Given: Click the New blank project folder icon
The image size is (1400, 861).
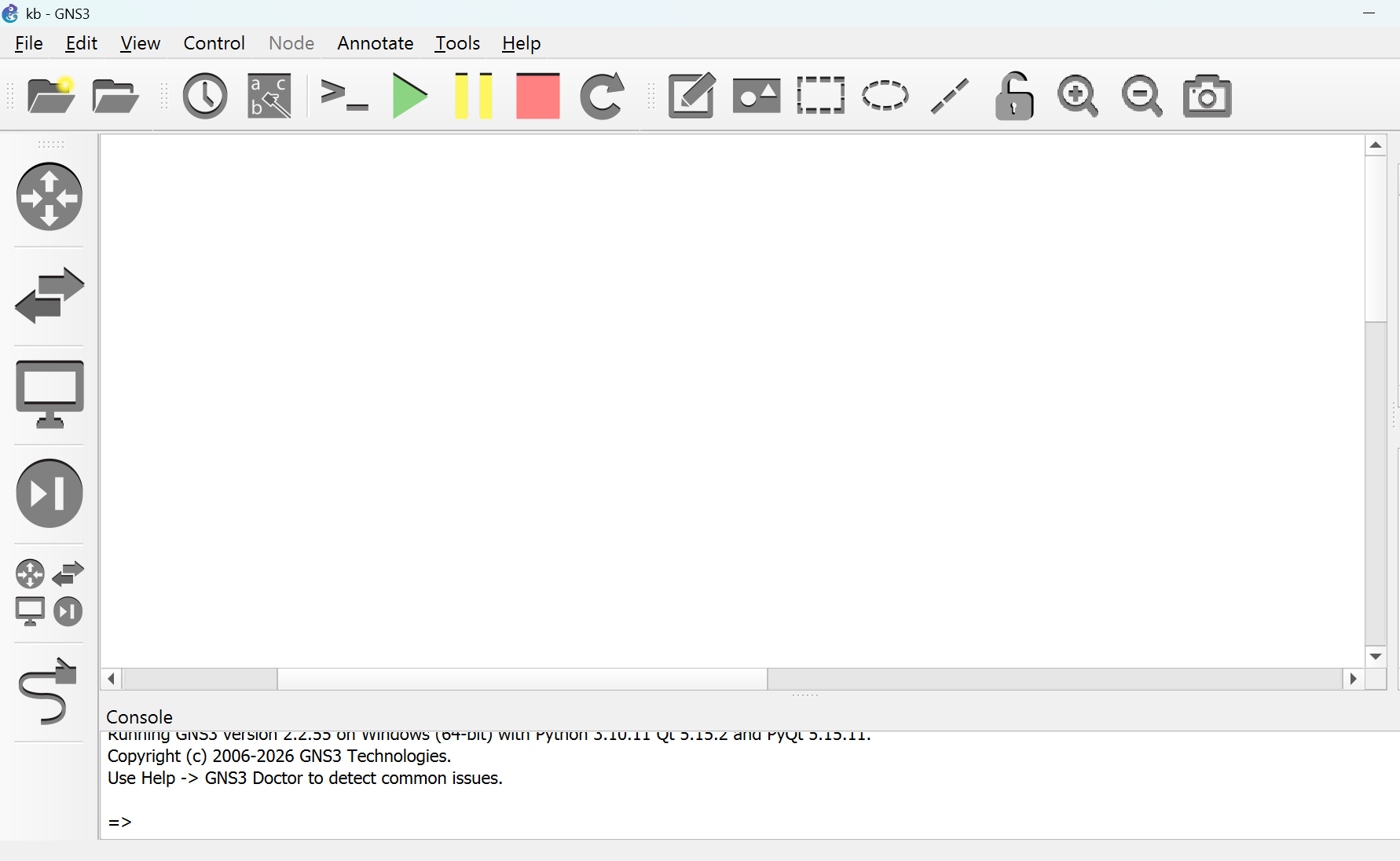Looking at the screenshot, I should pos(50,96).
